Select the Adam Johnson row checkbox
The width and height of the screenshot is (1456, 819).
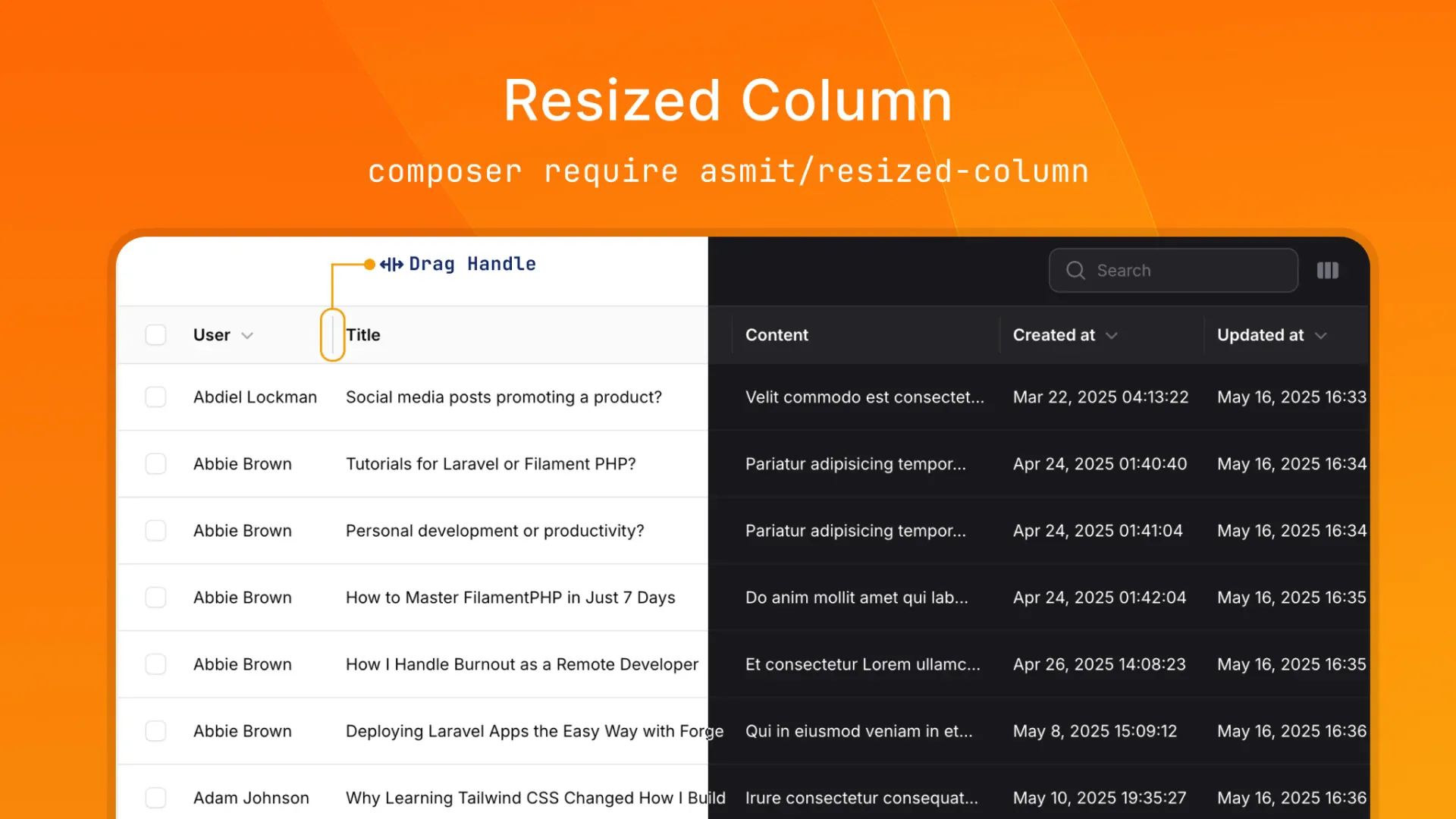pyautogui.click(x=155, y=797)
